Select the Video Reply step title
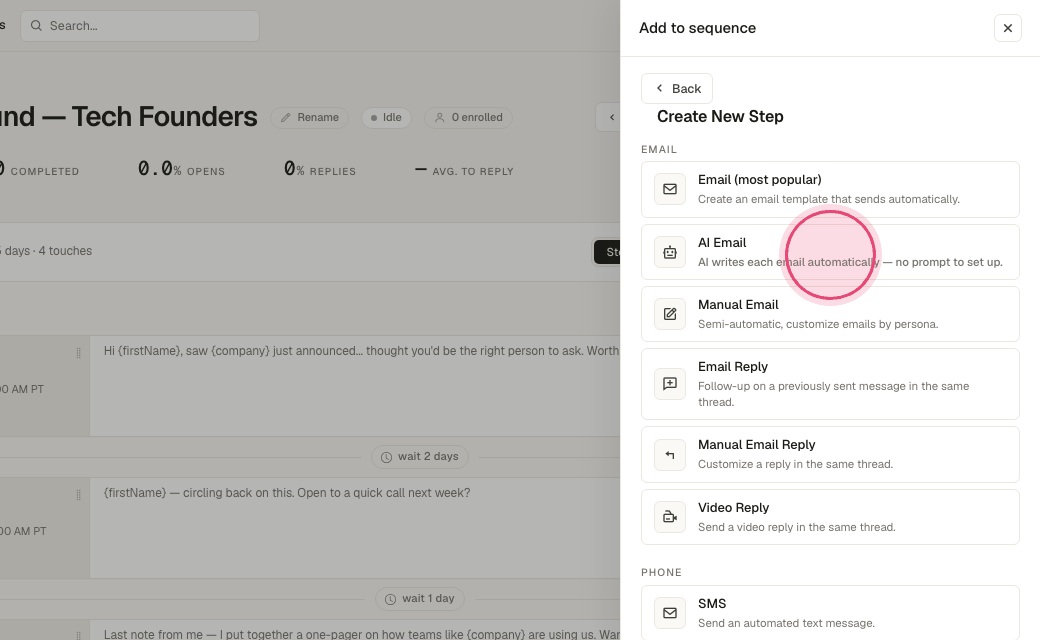The image size is (1040, 640). pyautogui.click(x=734, y=507)
